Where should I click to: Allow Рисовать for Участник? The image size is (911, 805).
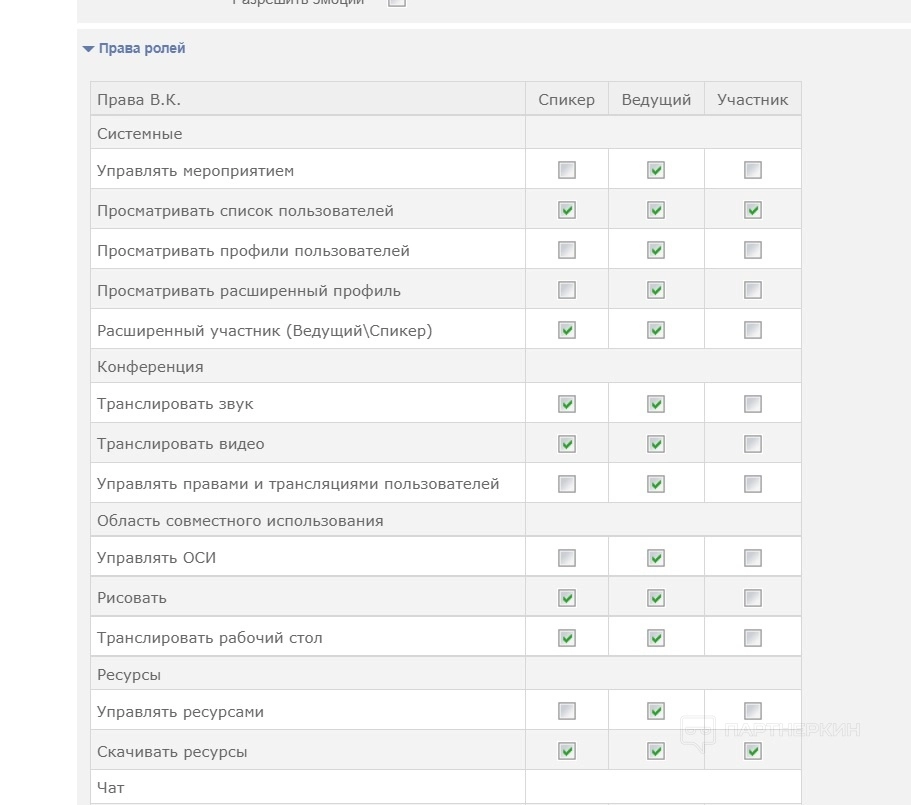(x=753, y=598)
